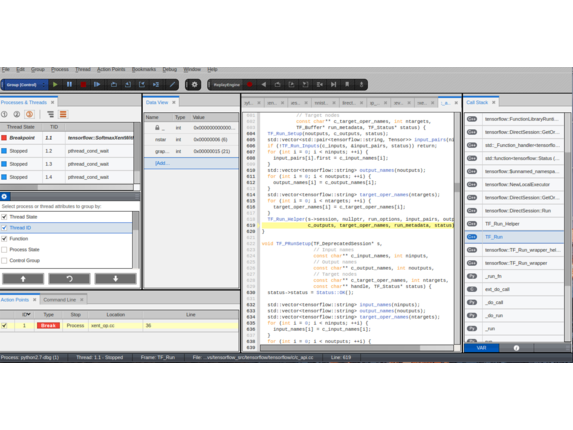Check the Control Group checkbox
Screen dimensions: 573x430
(x=4, y=260)
